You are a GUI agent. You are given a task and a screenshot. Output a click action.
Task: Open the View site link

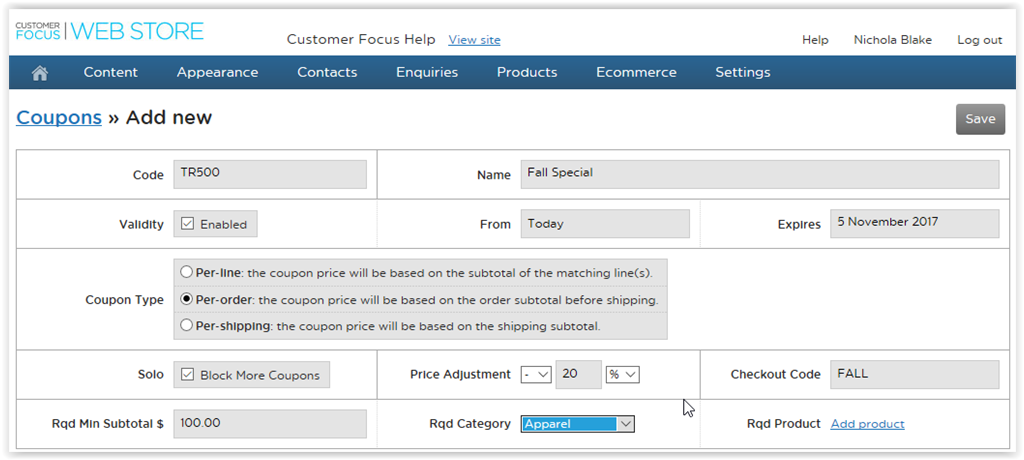click(474, 40)
